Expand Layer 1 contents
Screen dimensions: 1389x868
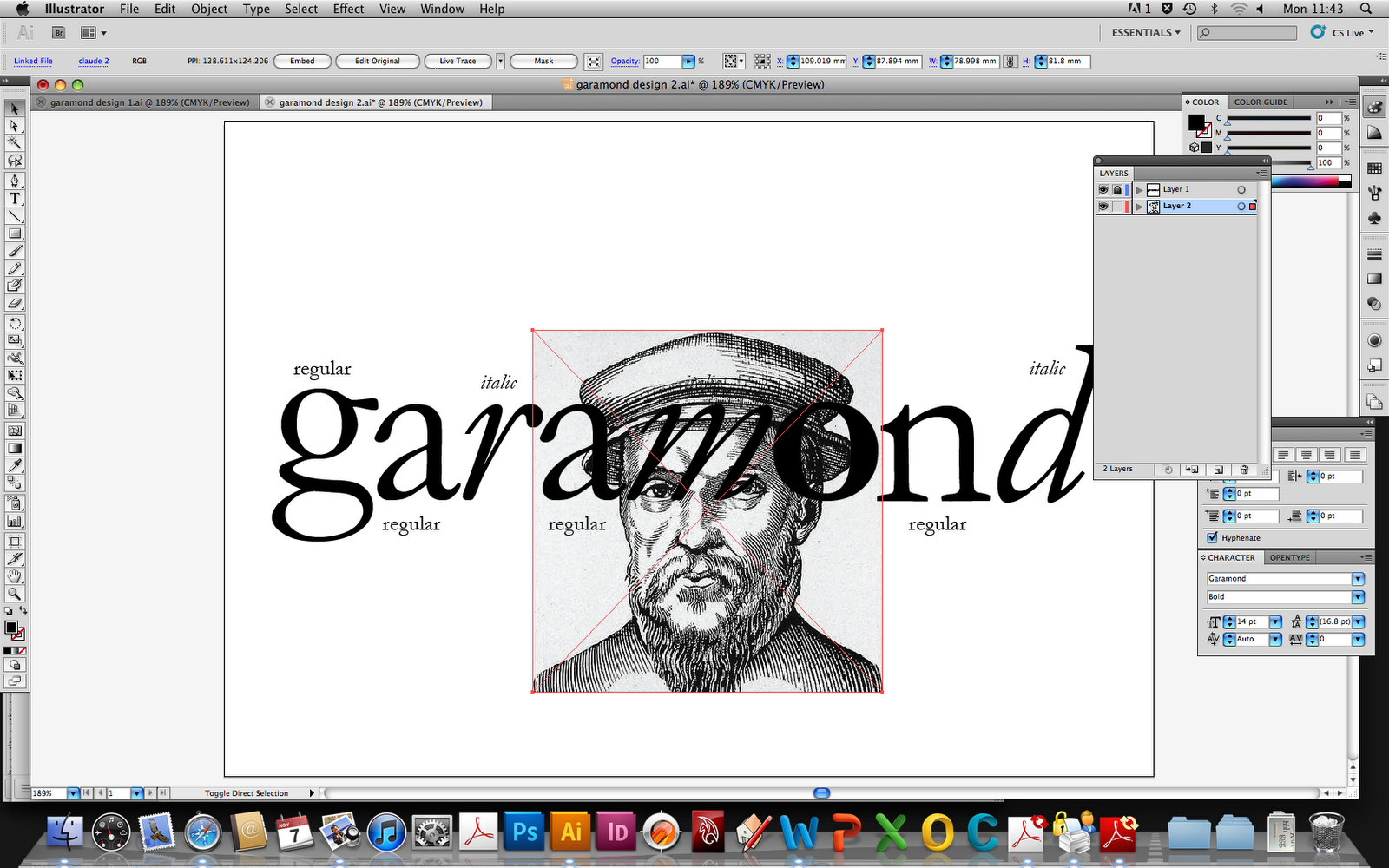pos(1139,189)
